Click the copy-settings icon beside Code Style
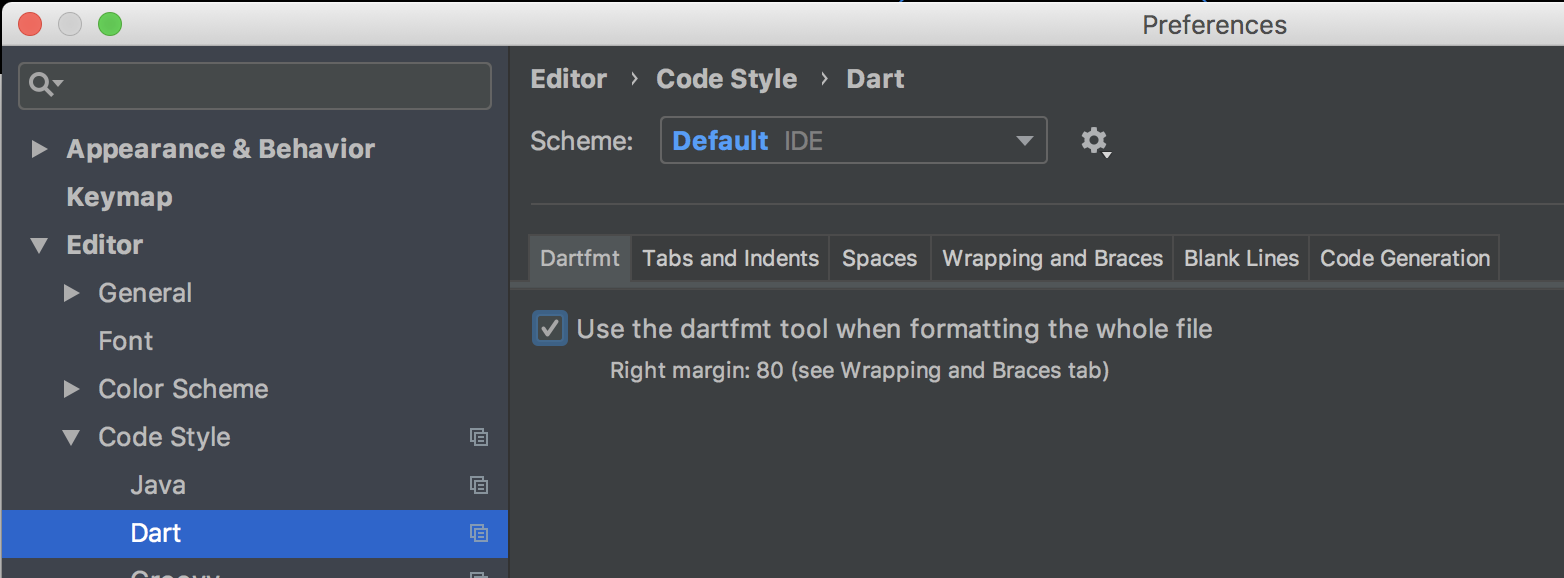 479,437
